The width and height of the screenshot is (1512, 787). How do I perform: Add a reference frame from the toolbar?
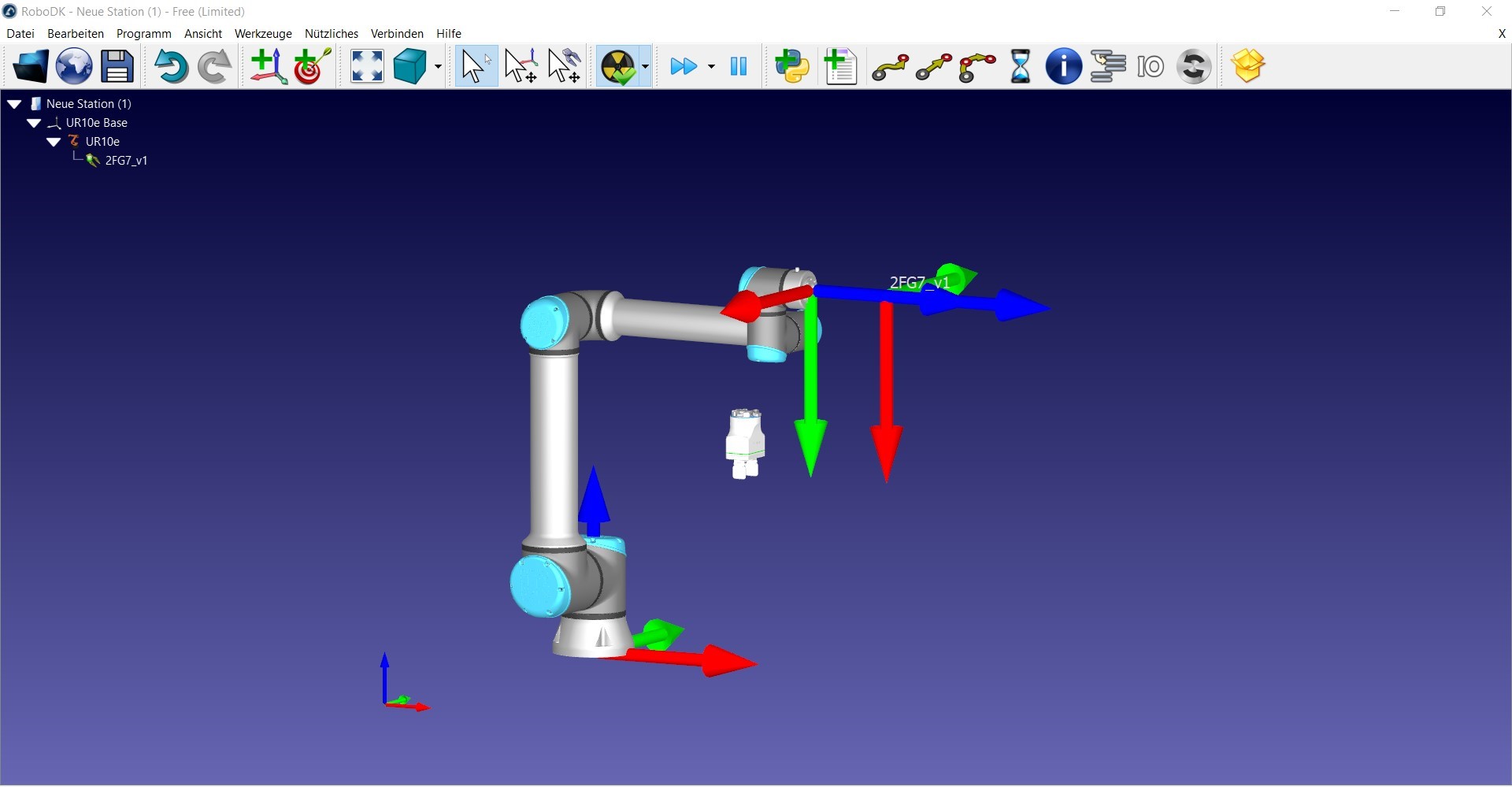[x=268, y=66]
